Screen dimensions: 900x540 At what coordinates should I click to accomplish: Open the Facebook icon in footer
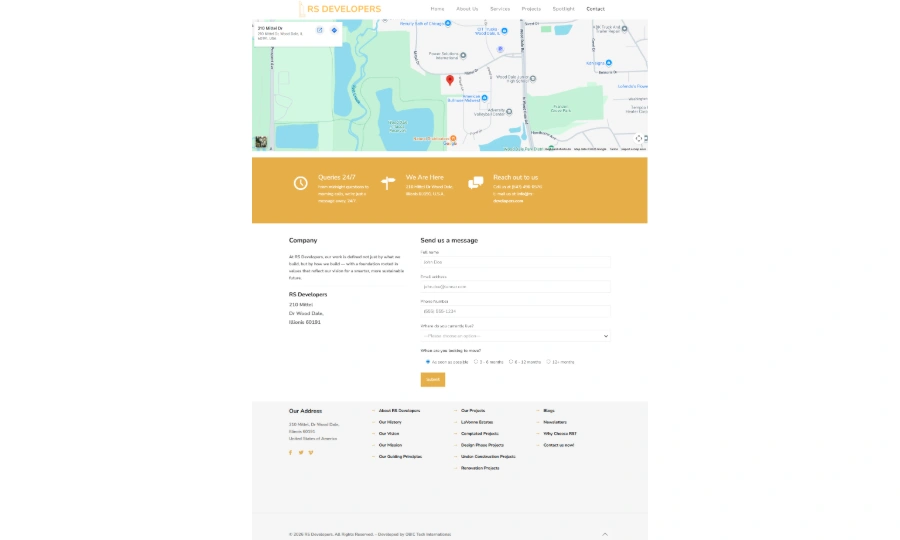click(290, 453)
